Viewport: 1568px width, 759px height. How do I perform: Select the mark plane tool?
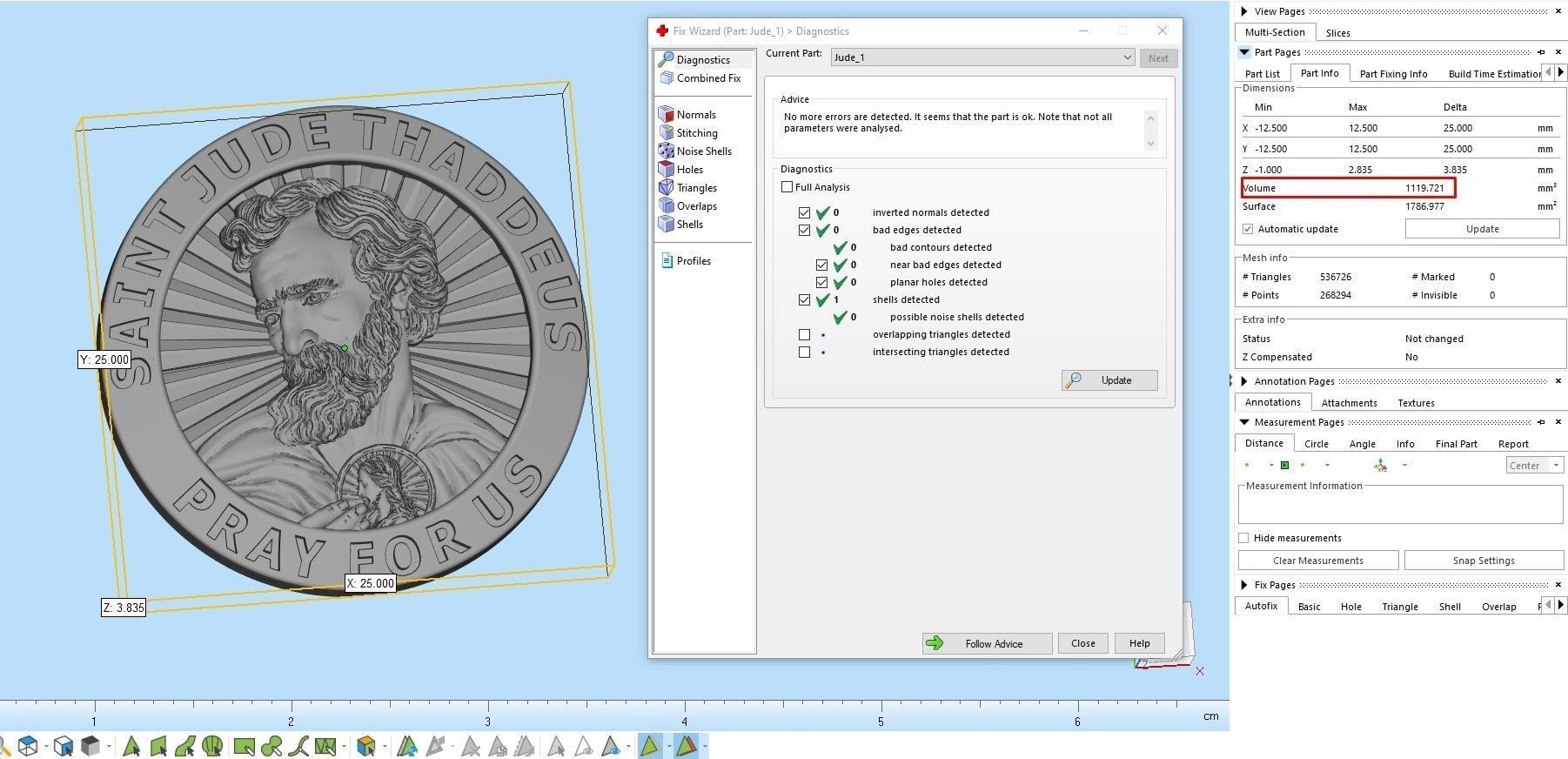158,746
